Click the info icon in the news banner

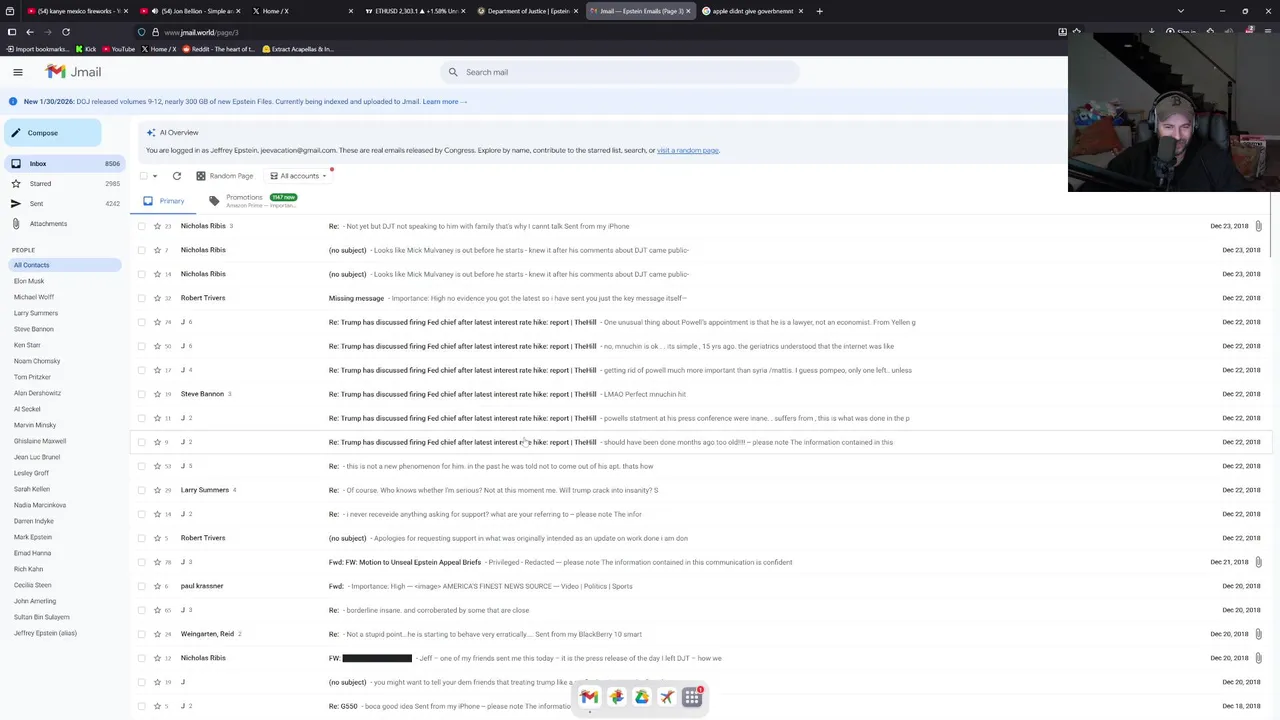tap(13, 101)
